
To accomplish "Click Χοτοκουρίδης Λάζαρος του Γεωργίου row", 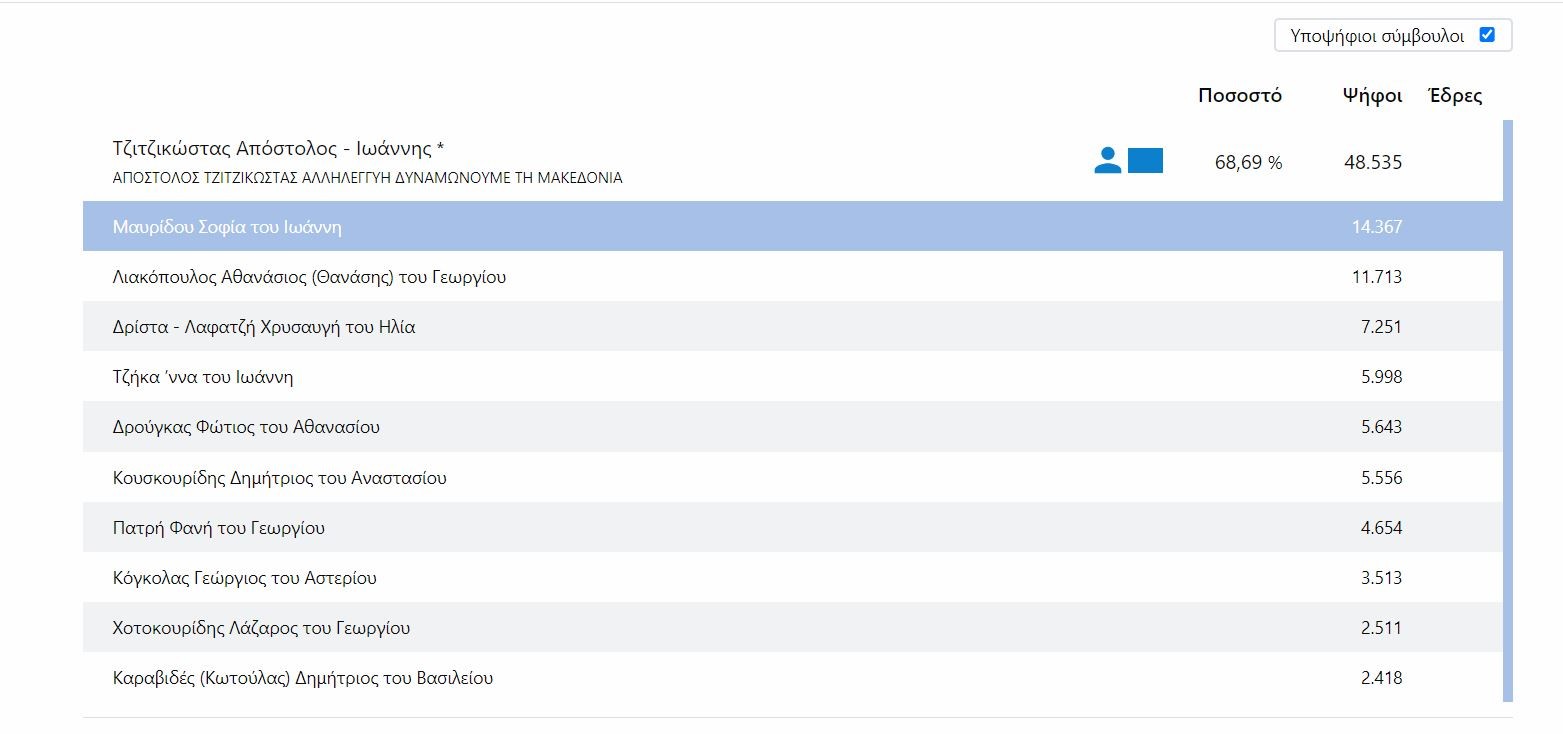I will [261, 628].
